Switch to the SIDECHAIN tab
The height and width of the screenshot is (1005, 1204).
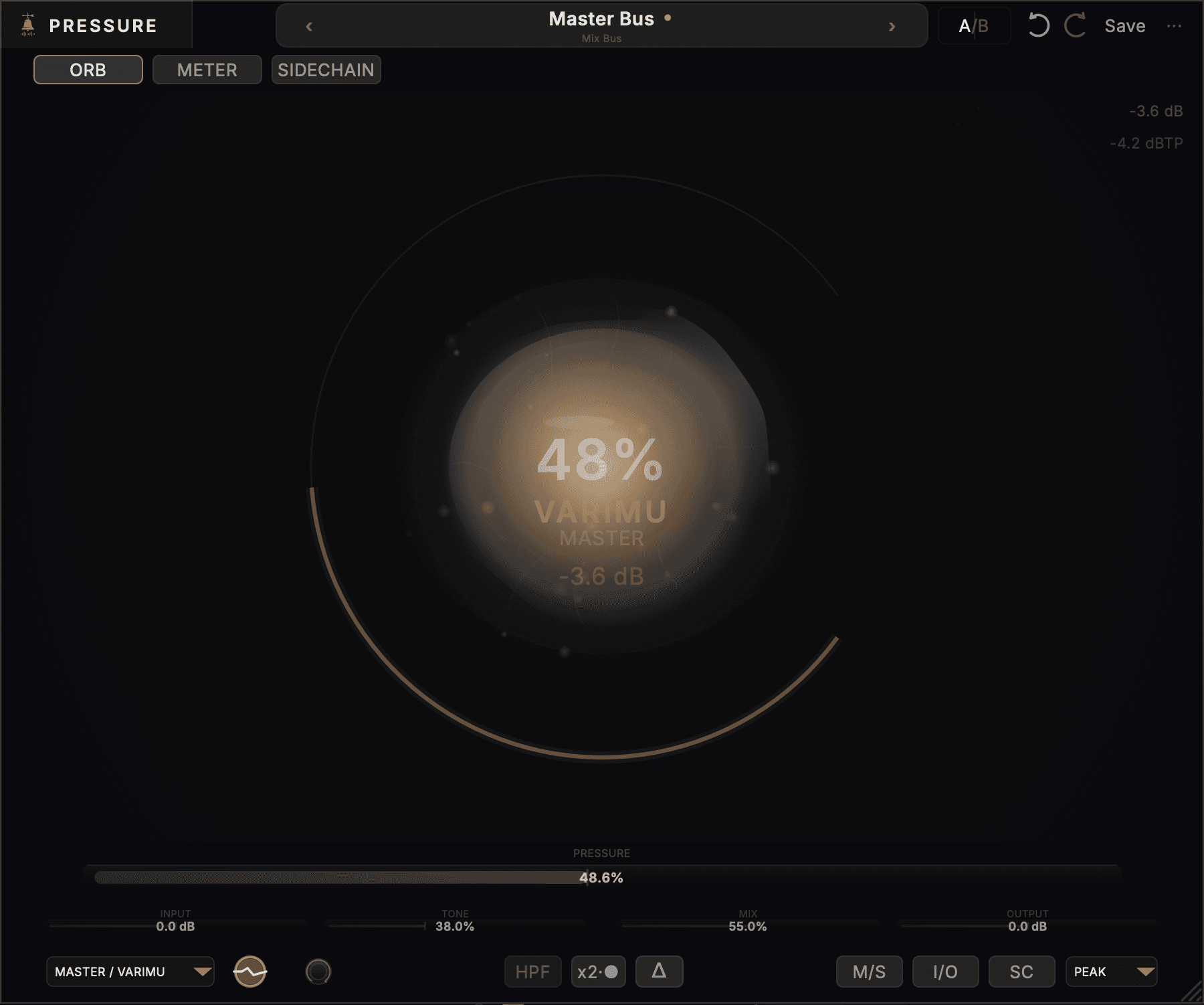click(326, 70)
